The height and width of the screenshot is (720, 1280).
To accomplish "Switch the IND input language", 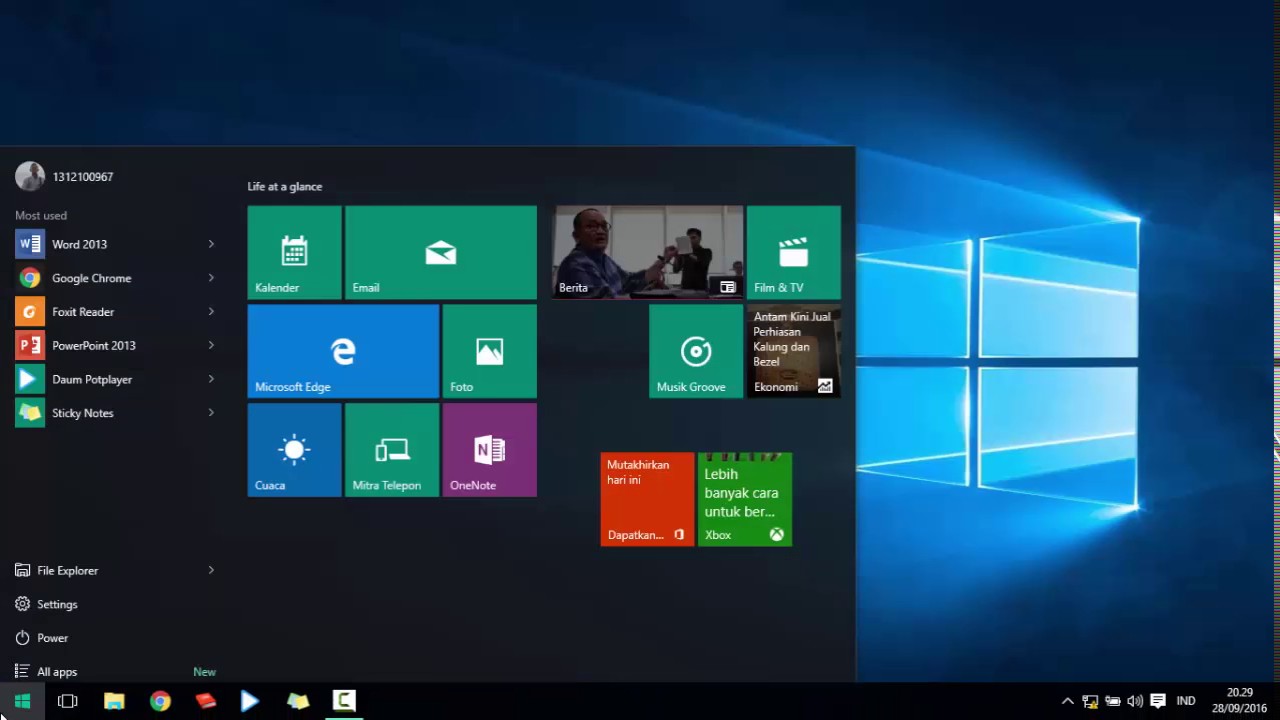I will (x=1186, y=701).
